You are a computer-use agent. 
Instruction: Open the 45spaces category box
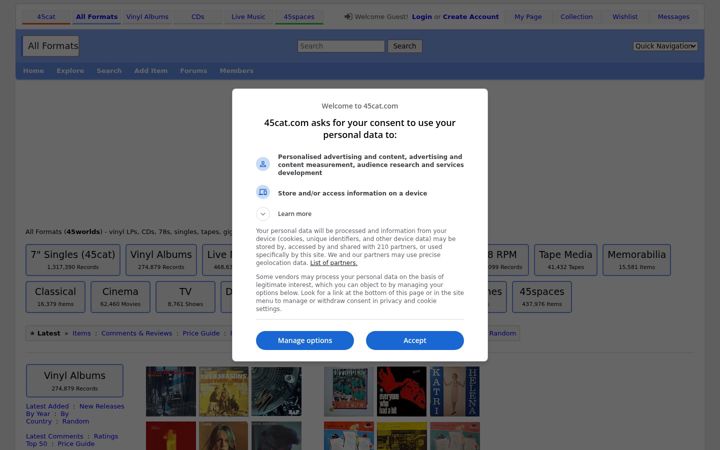tap(542, 297)
